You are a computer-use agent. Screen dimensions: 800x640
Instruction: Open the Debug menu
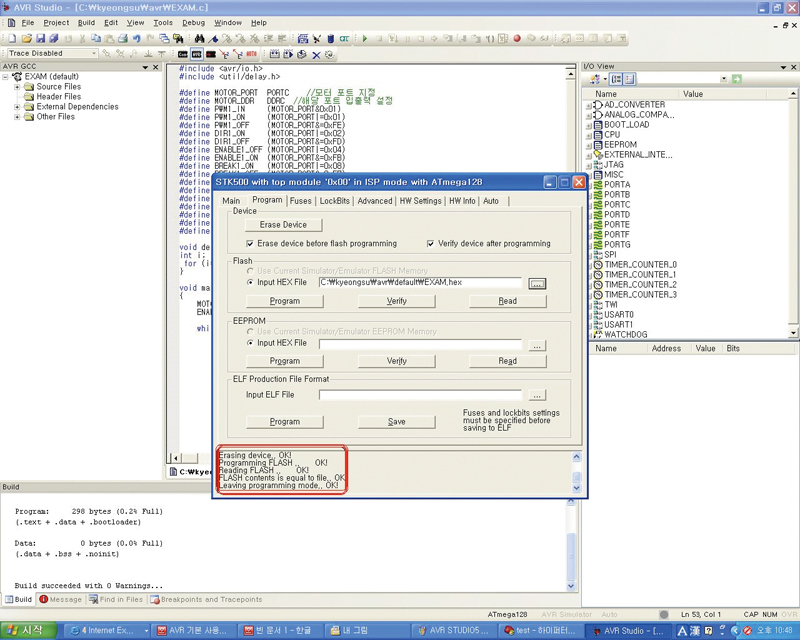[x=193, y=22]
